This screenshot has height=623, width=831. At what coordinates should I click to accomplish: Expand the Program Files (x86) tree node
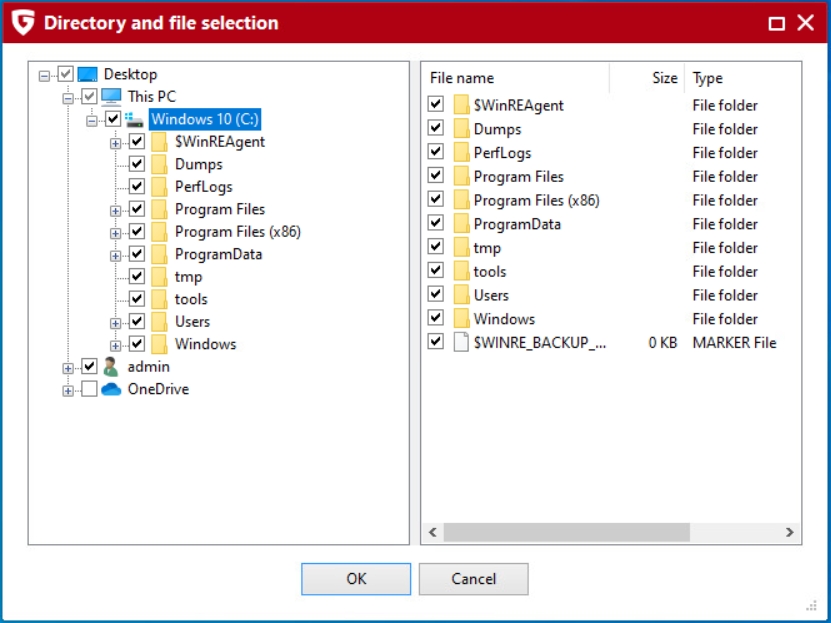[x=115, y=234]
